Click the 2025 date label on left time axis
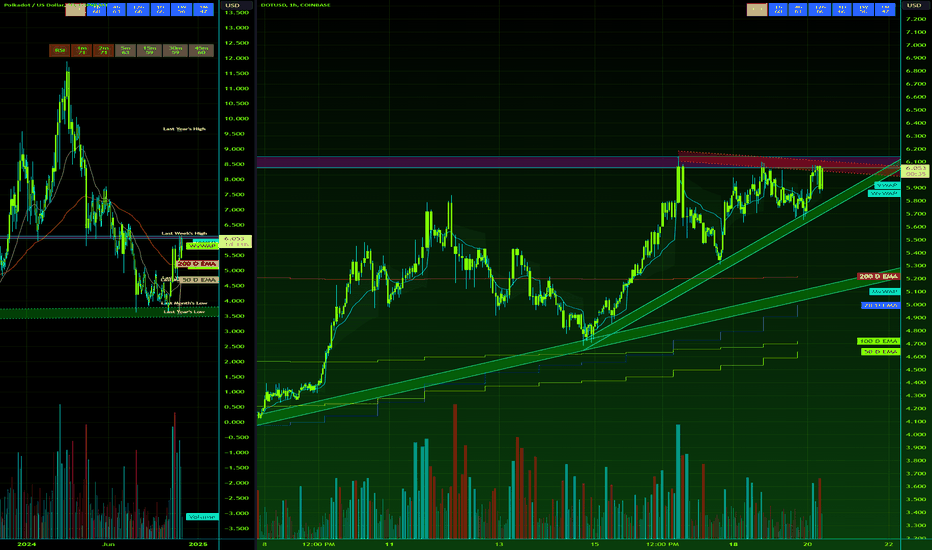 [x=198, y=544]
